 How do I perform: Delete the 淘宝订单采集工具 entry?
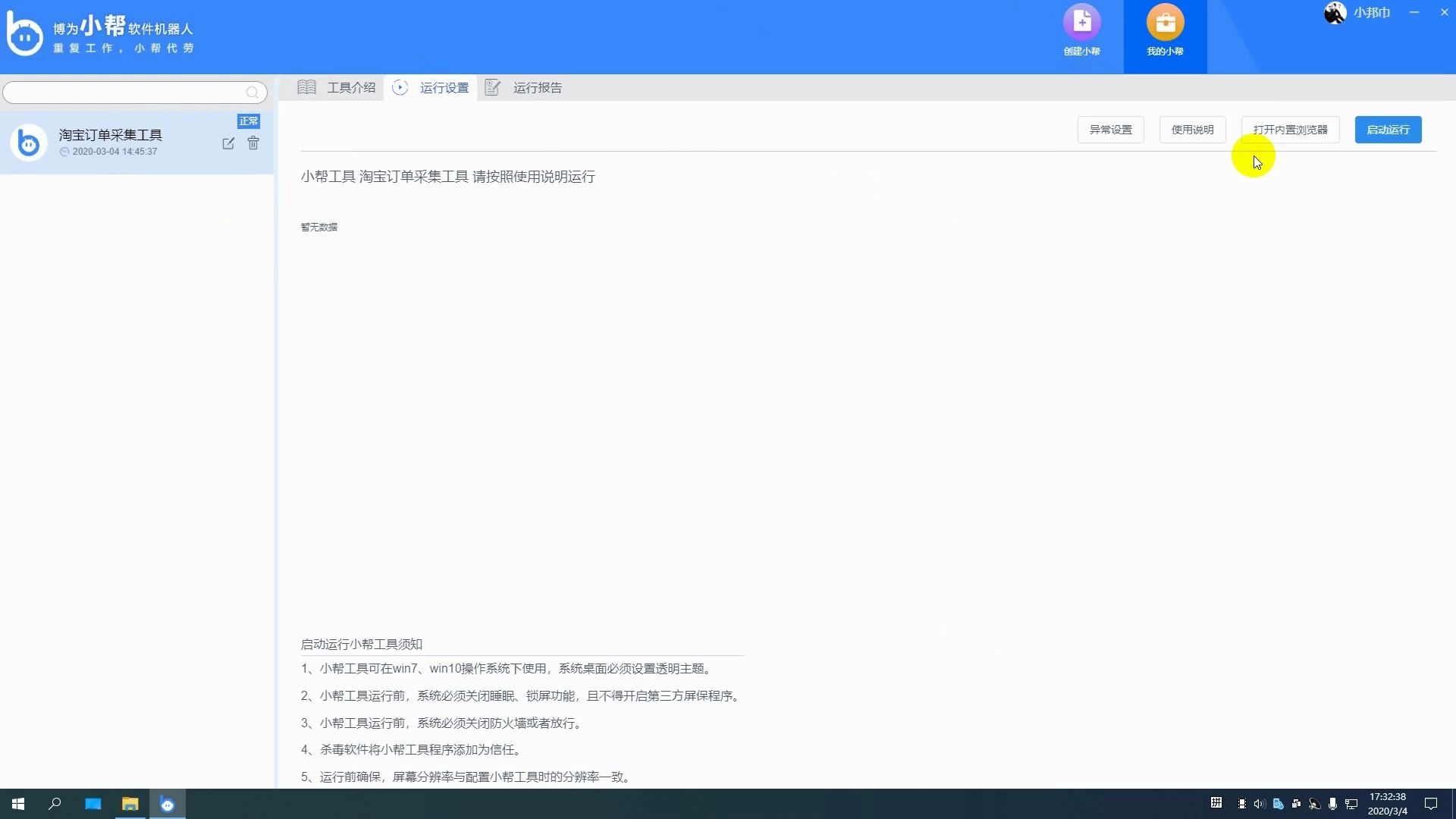[x=253, y=143]
